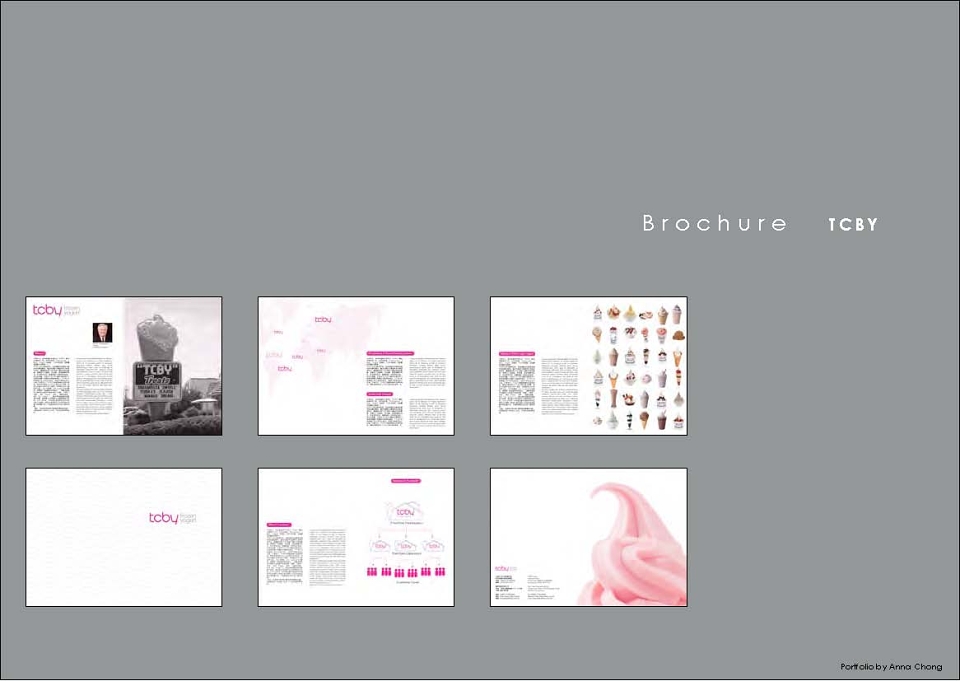Click the bold 'TCBY' title text

pos(853,225)
